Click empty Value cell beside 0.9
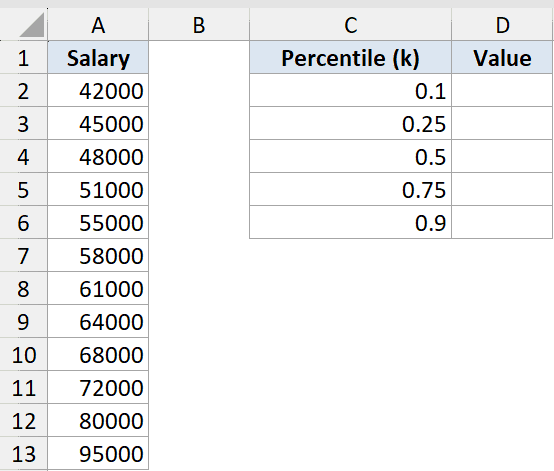This screenshot has height=471, width=554. [x=502, y=222]
